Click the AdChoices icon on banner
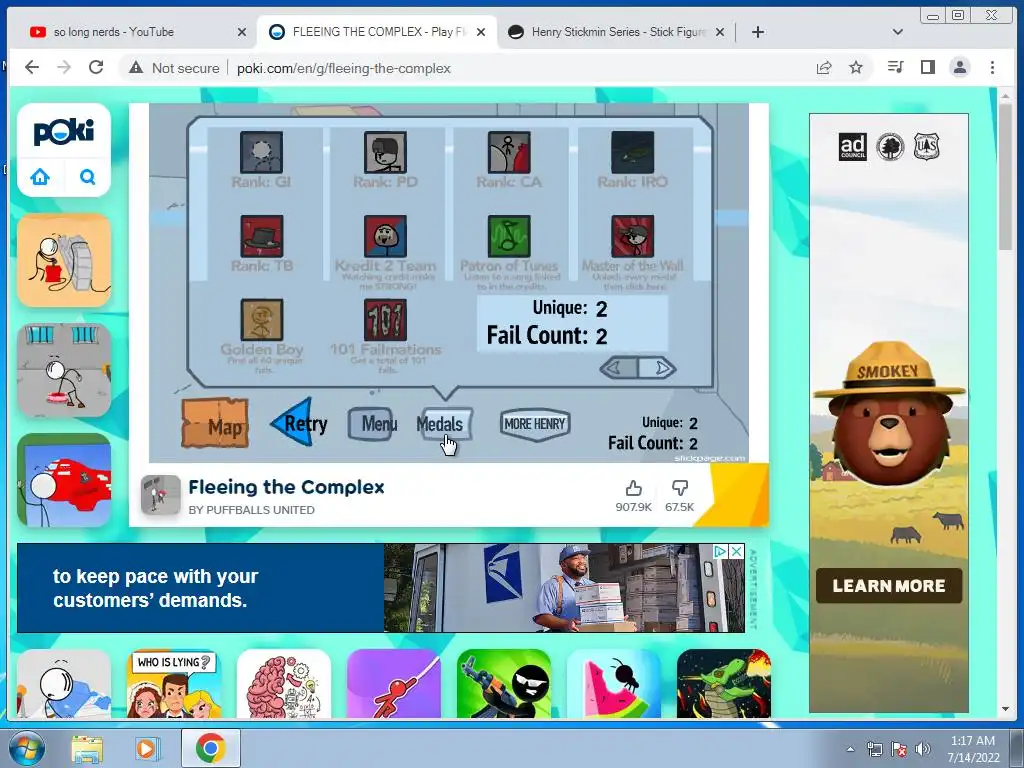The image size is (1024, 768). tap(720, 552)
